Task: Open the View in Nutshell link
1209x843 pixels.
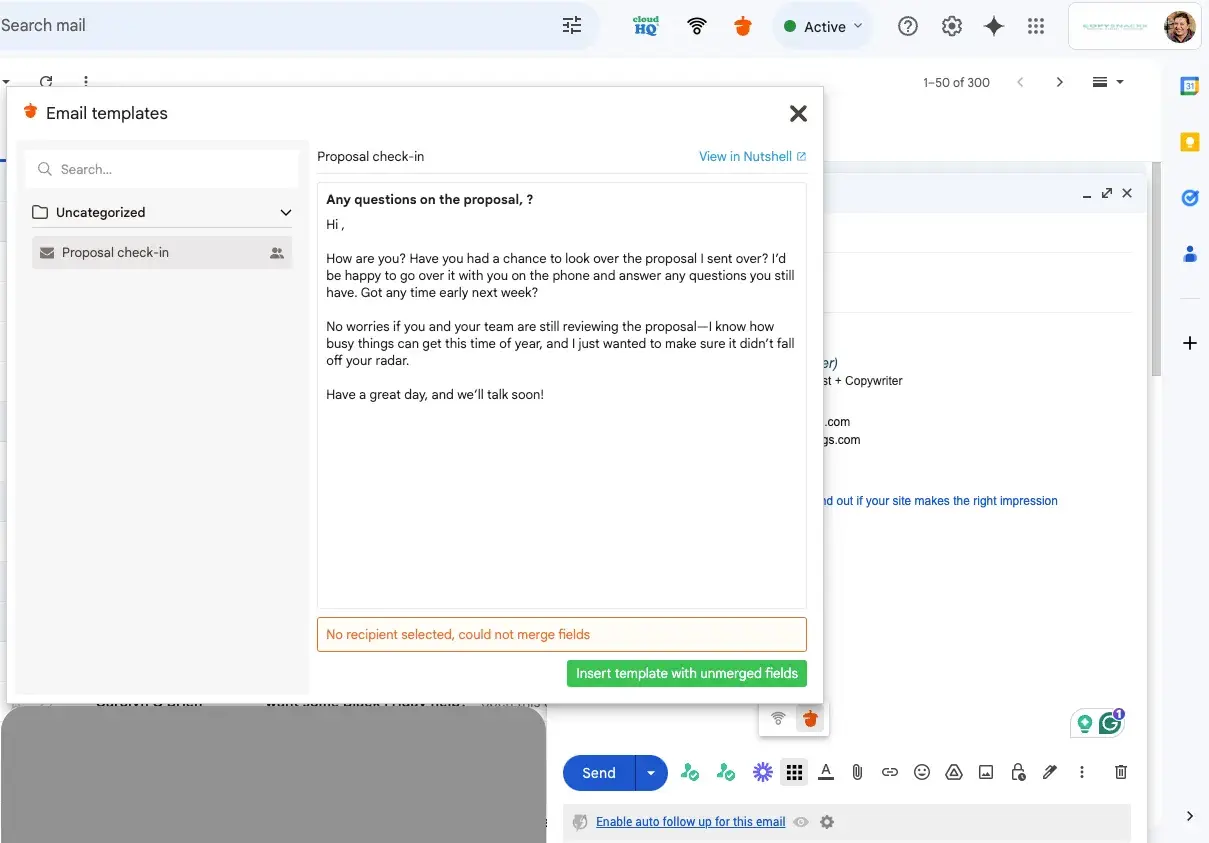Action: (x=752, y=156)
